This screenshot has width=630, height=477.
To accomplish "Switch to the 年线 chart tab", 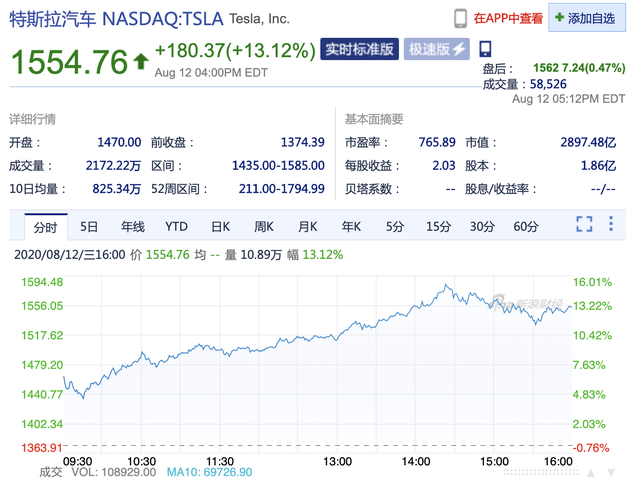I will (133, 227).
